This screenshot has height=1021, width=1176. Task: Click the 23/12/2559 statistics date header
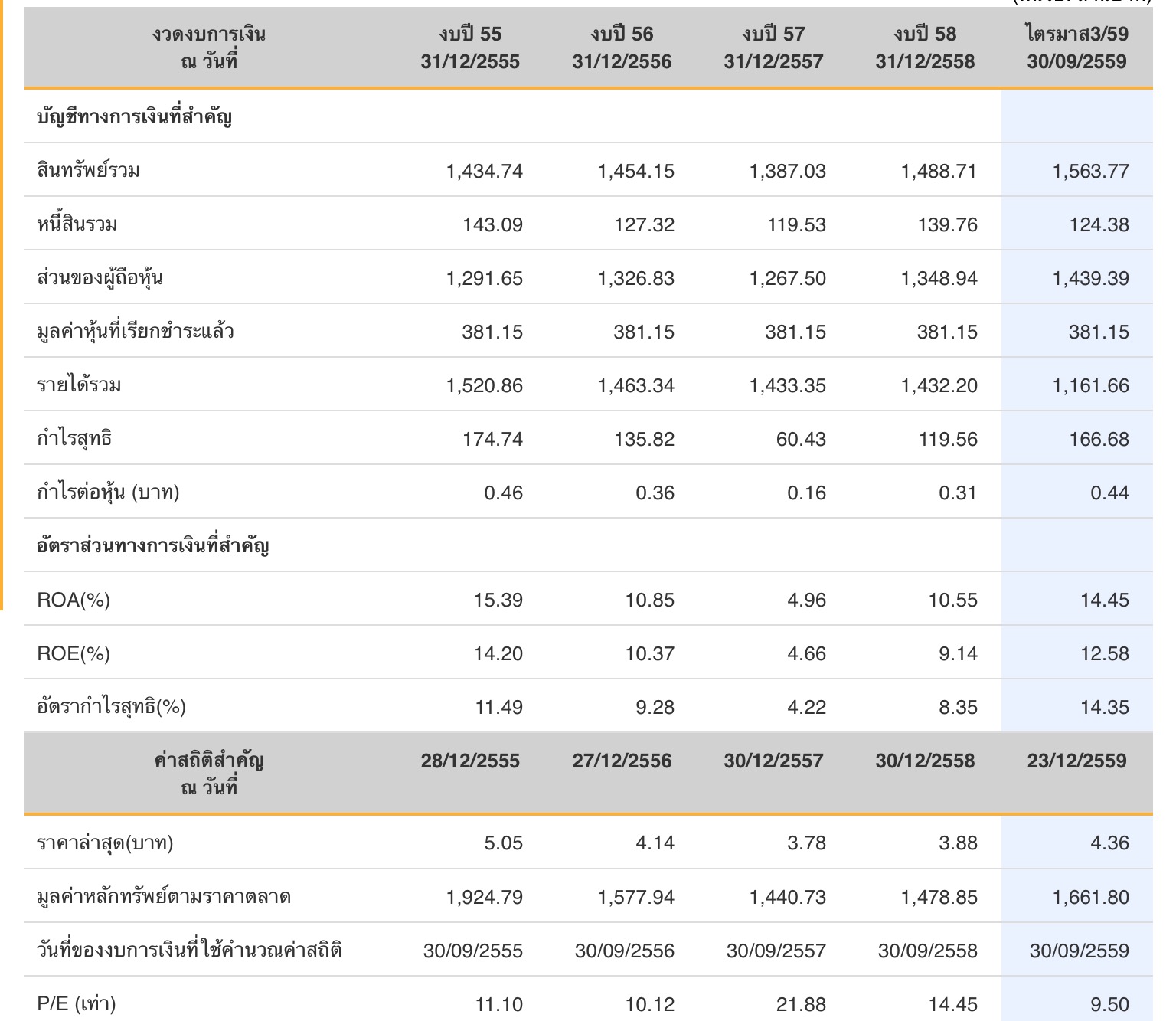tap(1076, 761)
